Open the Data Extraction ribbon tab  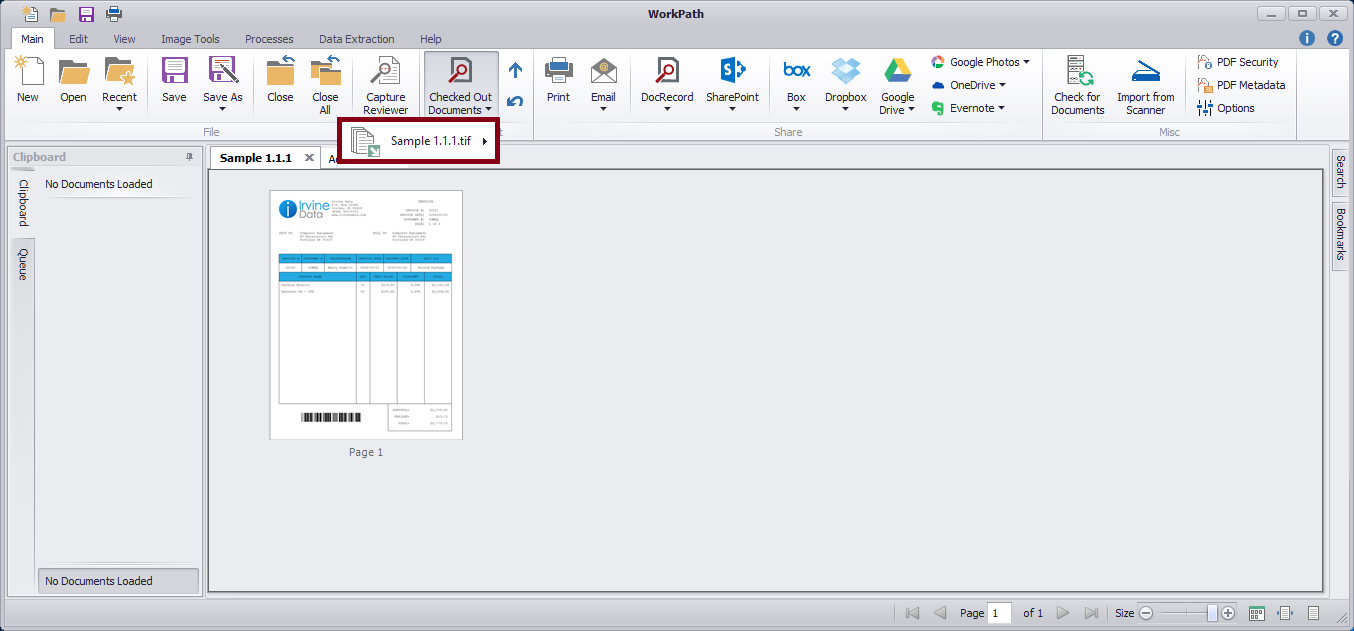click(357, 39)
